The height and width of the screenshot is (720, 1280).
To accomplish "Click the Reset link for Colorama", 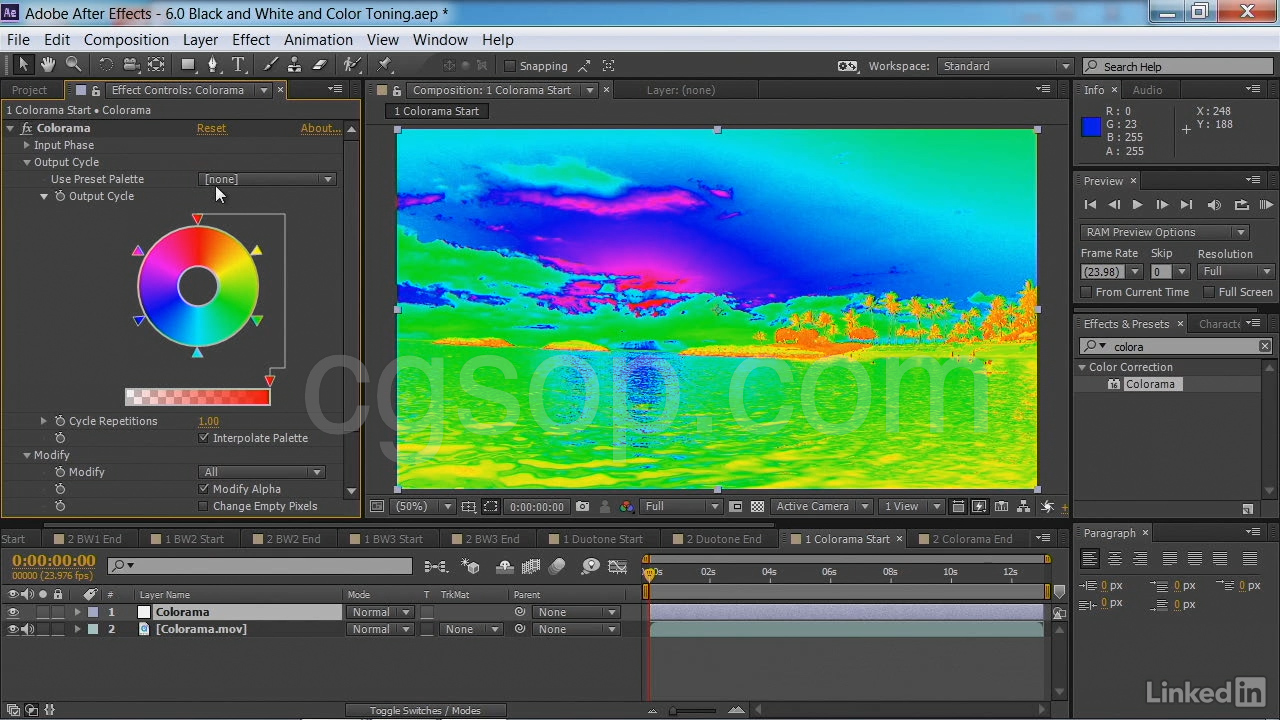I will pos(211,128).
